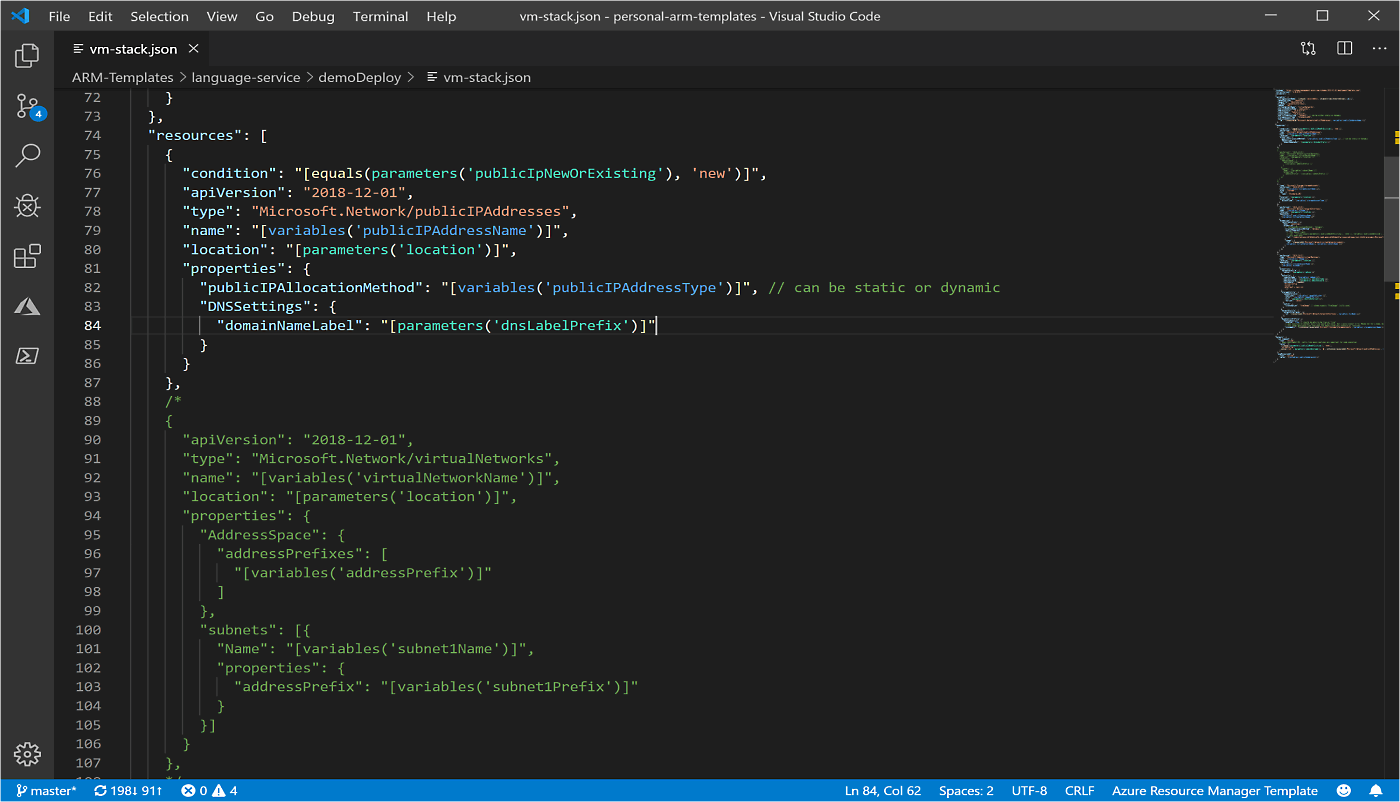This screenshot has height=802, width=1400.
Task: Open the Selection menu
Action: (x=159, y=16)
